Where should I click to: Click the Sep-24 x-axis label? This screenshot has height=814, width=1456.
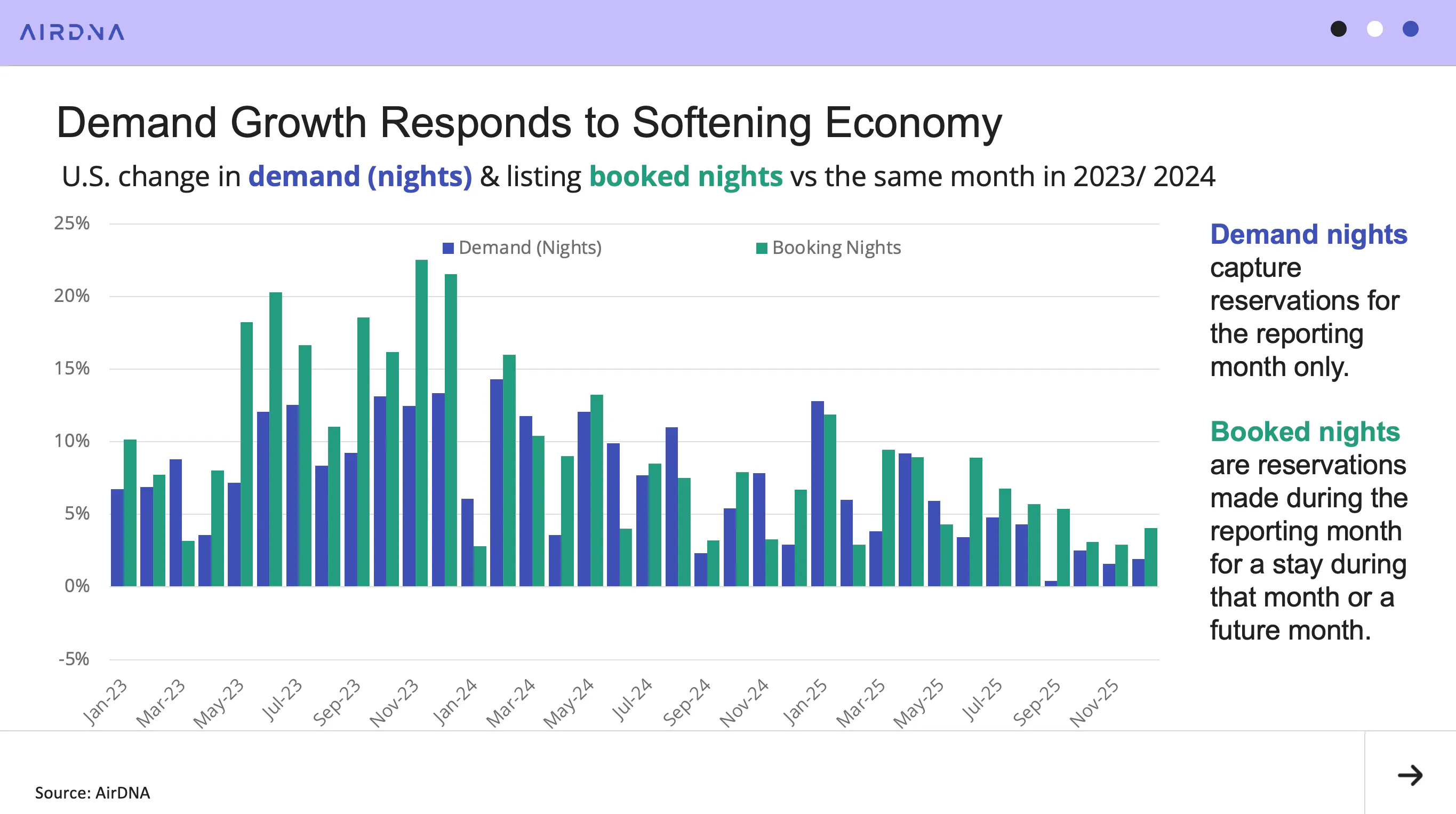click(x=686, y=702)
